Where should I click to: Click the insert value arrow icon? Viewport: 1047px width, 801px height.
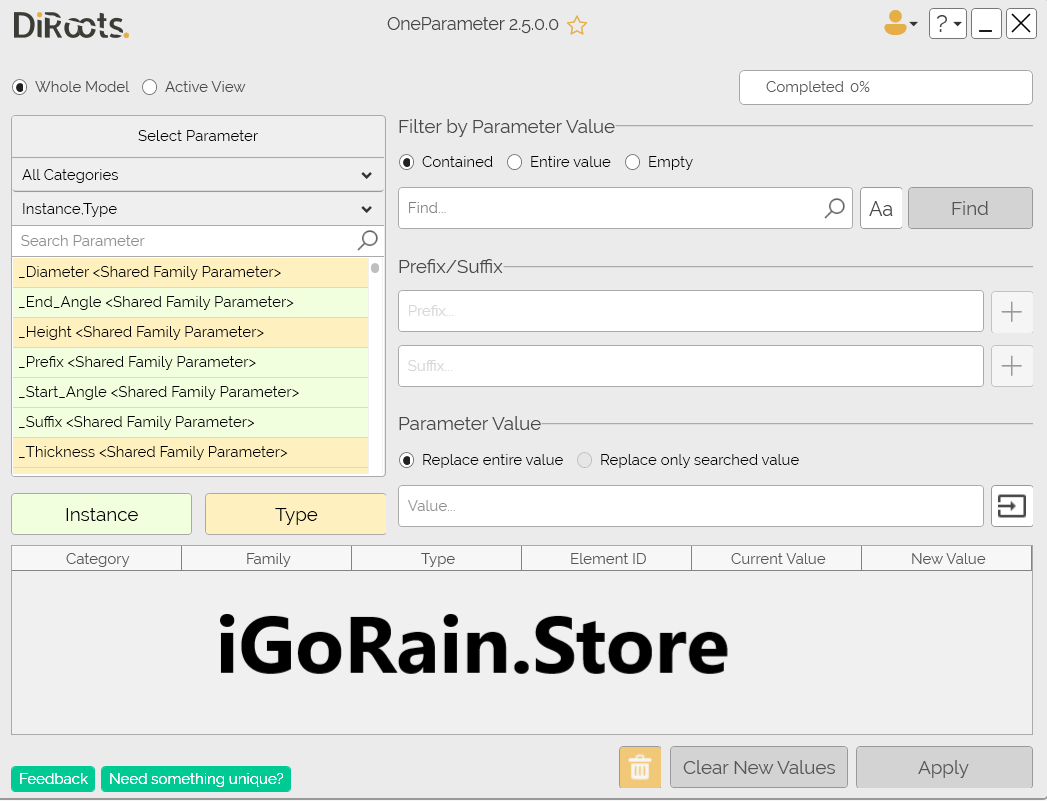pyautogui.click(x=1011, y=507)
